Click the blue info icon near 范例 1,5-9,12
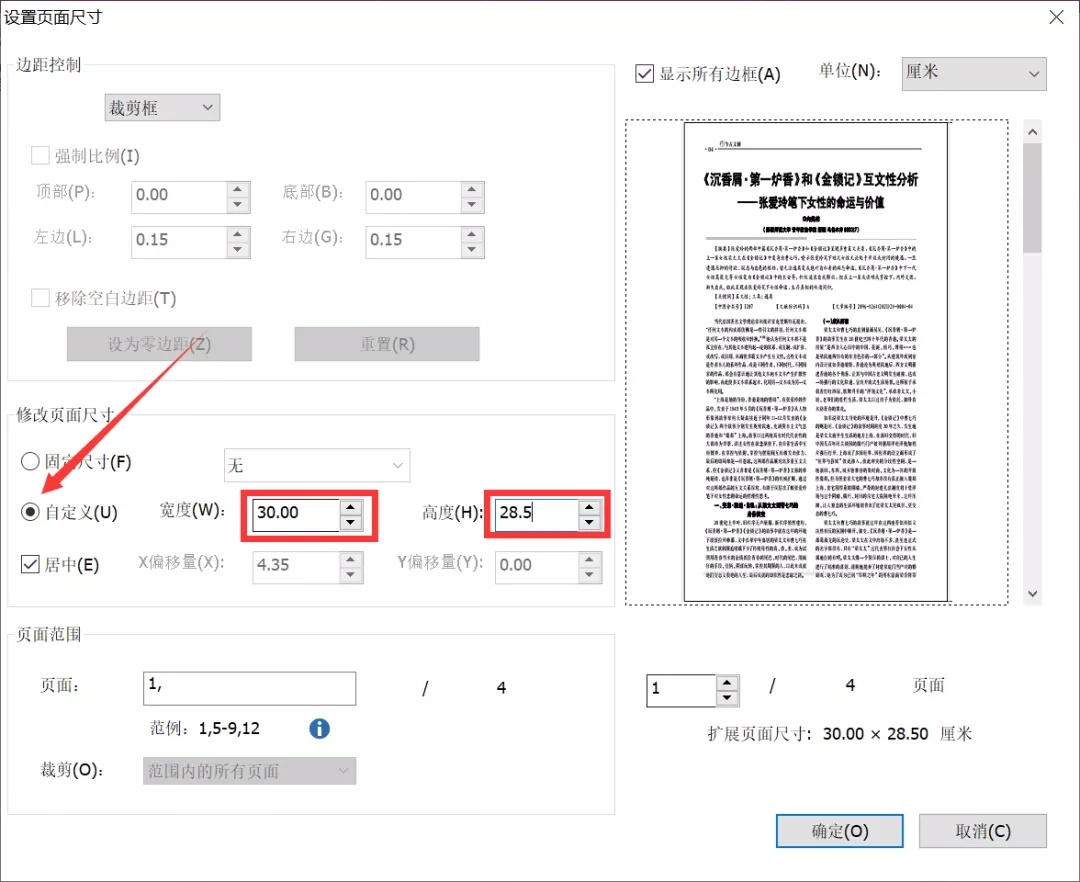The image size is (1080, 882). click(x=319, y=728)
